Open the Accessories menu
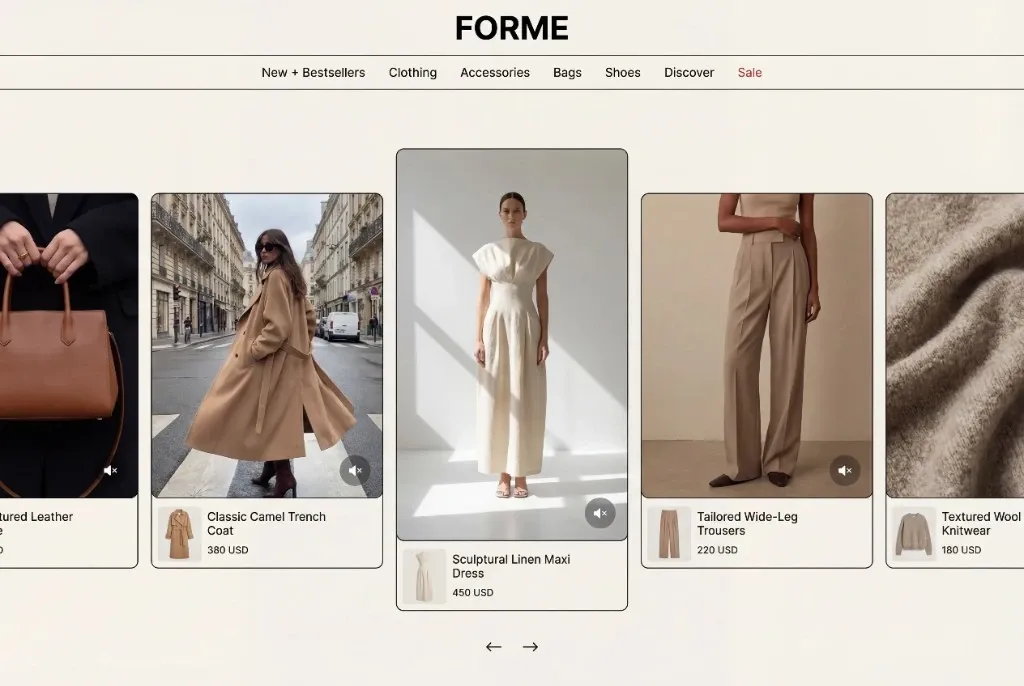This screenshot has height=686, width=1024. tap(495, 73)
